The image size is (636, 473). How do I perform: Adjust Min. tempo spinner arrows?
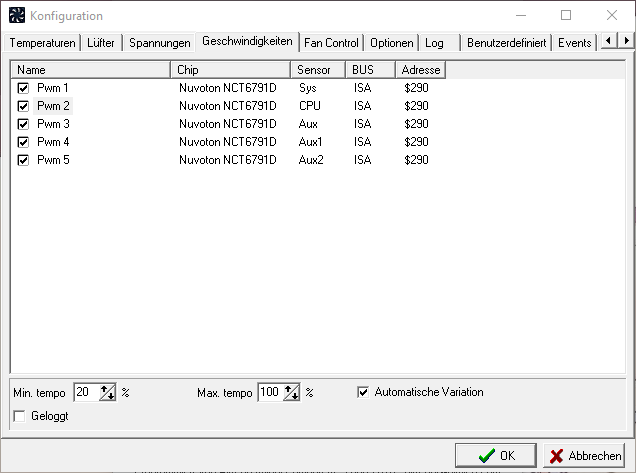coord(107,392)
